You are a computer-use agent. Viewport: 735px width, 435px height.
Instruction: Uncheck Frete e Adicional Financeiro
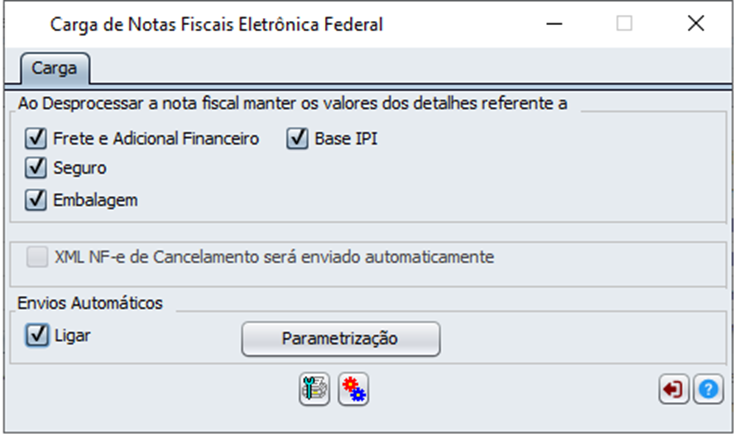[x=36, y=138]
